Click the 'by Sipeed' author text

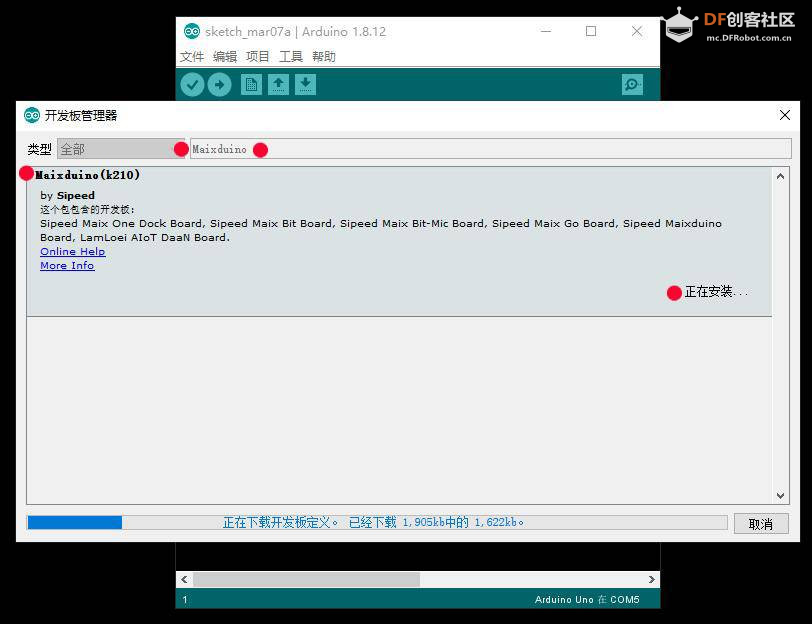click(x=67, y=196)
